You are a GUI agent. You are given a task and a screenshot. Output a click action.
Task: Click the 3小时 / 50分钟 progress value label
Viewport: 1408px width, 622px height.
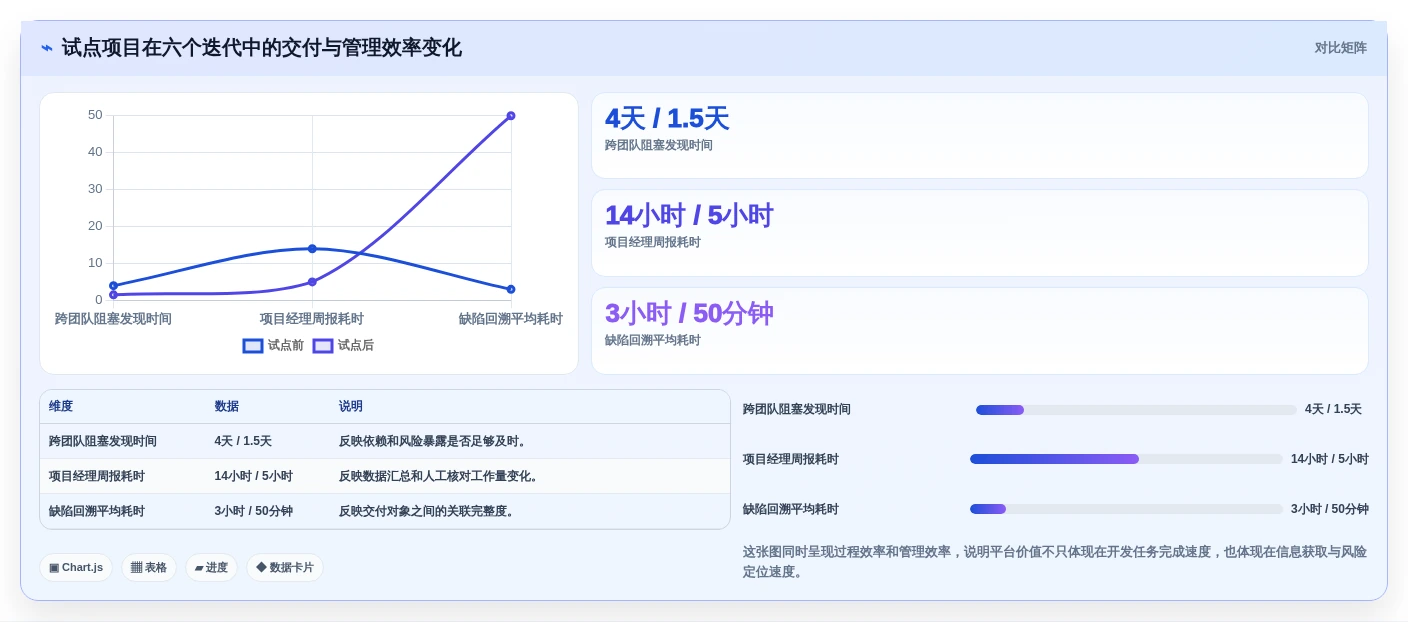tap(1329, 509)
